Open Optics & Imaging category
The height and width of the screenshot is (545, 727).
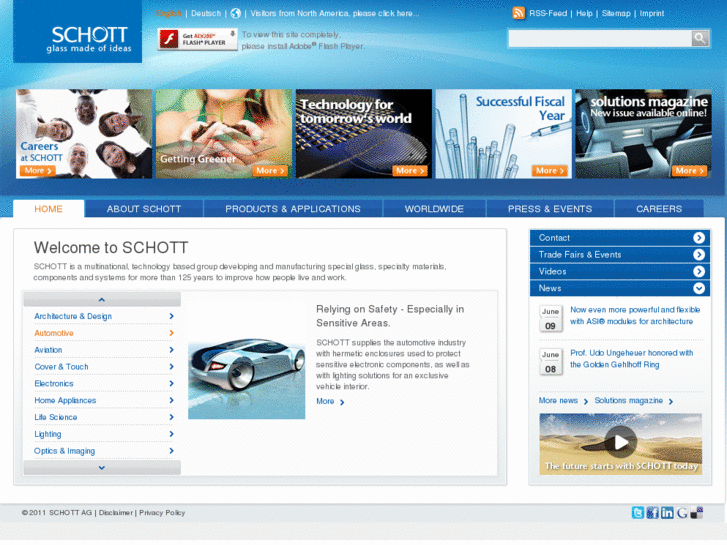(64, 451)
